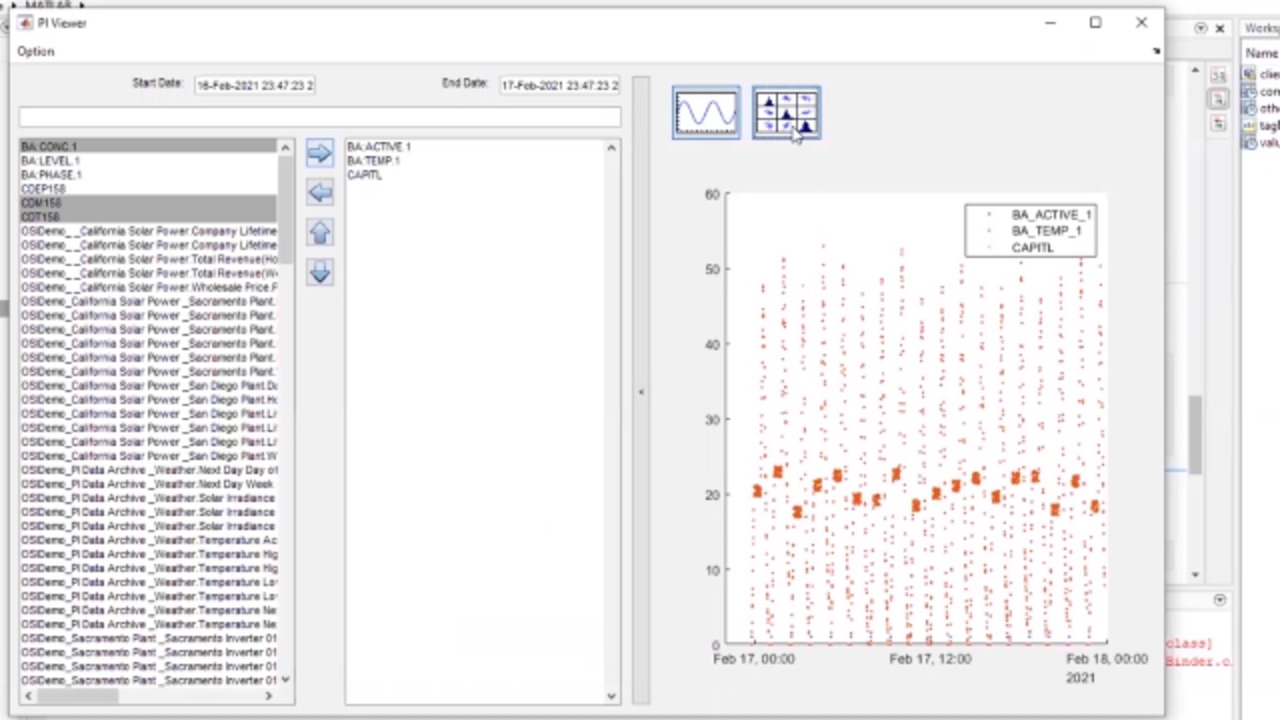Click the upward triangle in the right toolbar strip
This screenshot has width=1280, height=720.
(x=1195, y=71)
